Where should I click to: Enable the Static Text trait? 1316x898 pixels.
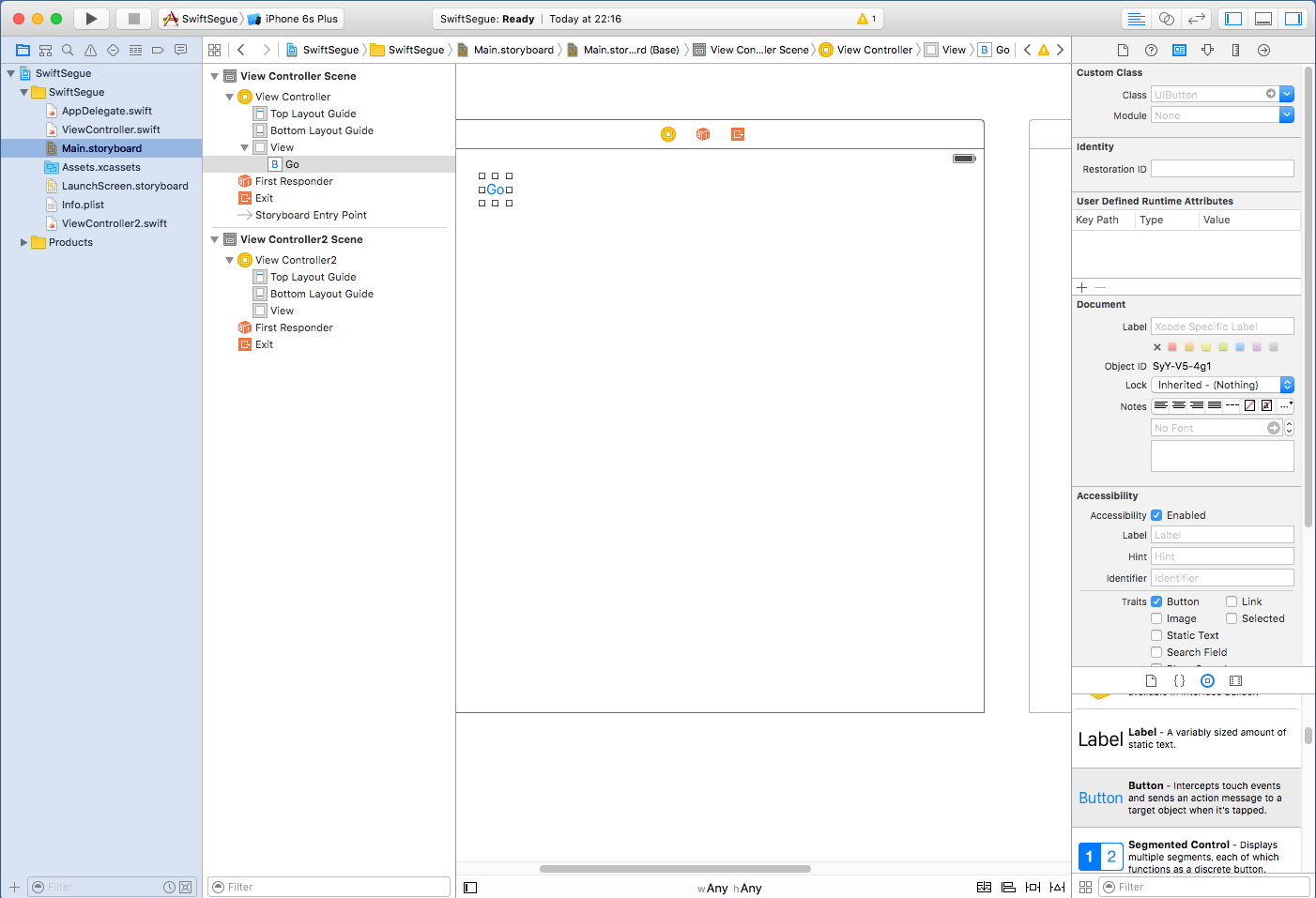tap(1156, 635)
